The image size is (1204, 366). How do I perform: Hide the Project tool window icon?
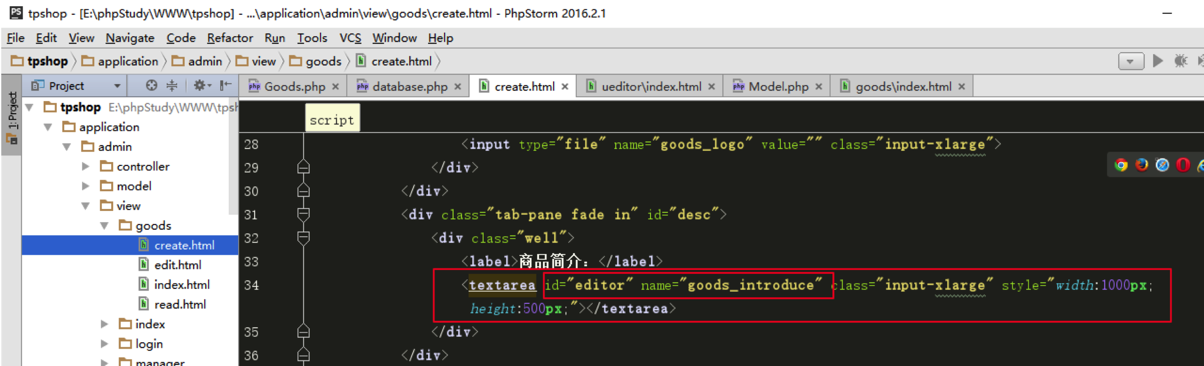click(226, 86)
